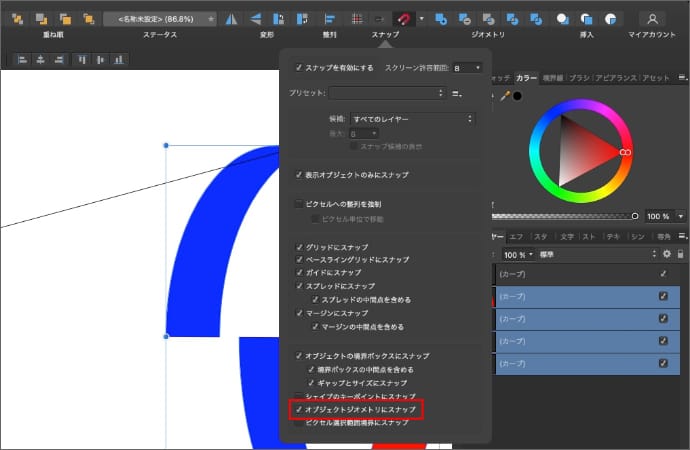Open the スクリーン許容範囲 value dropdown
The height and width of the screenshot is (450, 690).
click(x=466, y=68)
